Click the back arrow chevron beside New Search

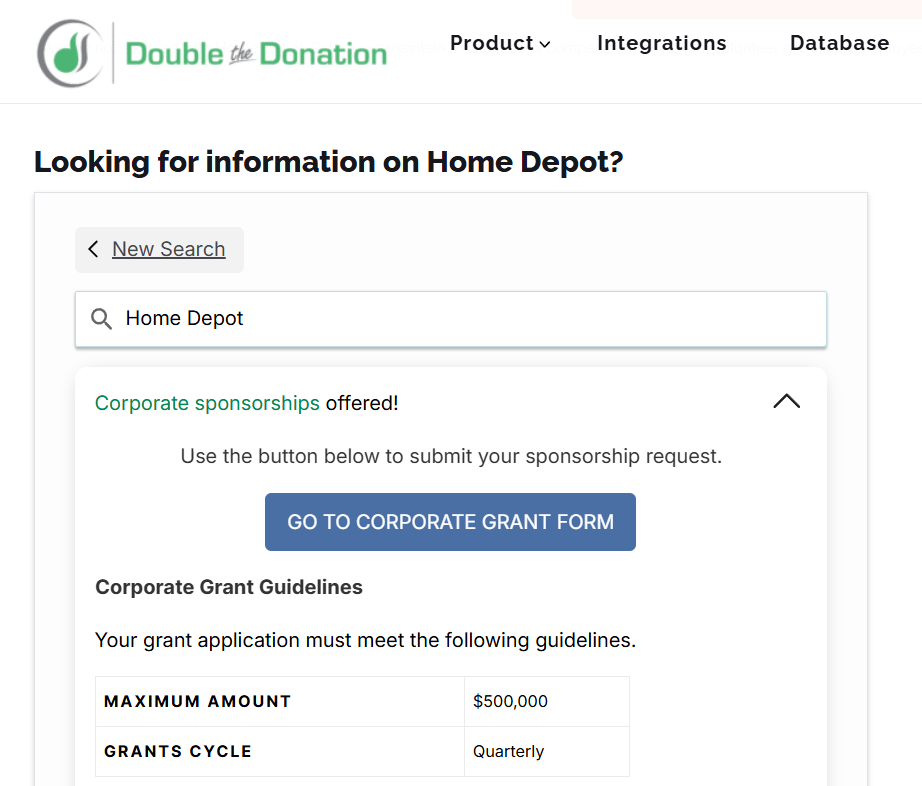coord(93,249)
